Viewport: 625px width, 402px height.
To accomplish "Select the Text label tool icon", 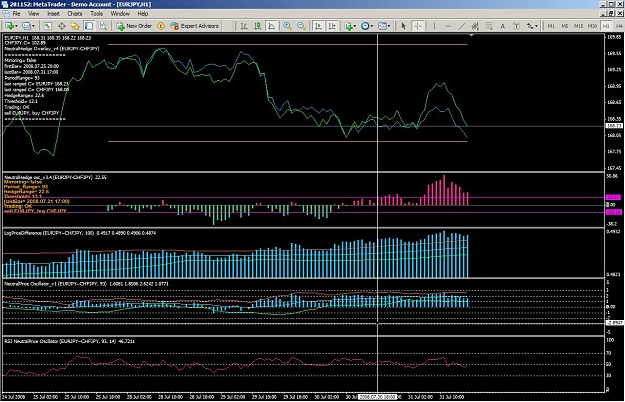I will pos(502,26).
